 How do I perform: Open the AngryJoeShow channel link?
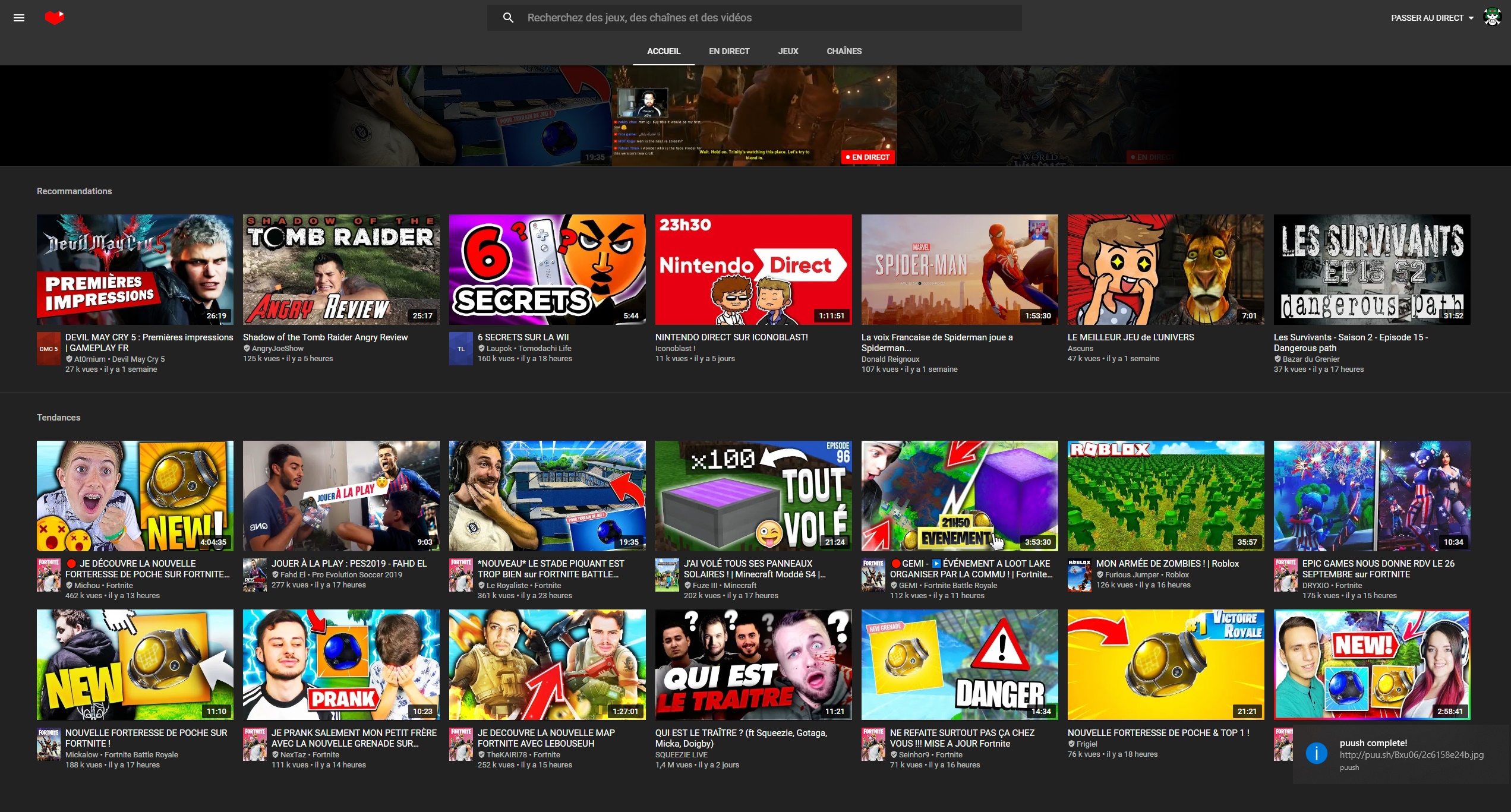coord(277,349)
